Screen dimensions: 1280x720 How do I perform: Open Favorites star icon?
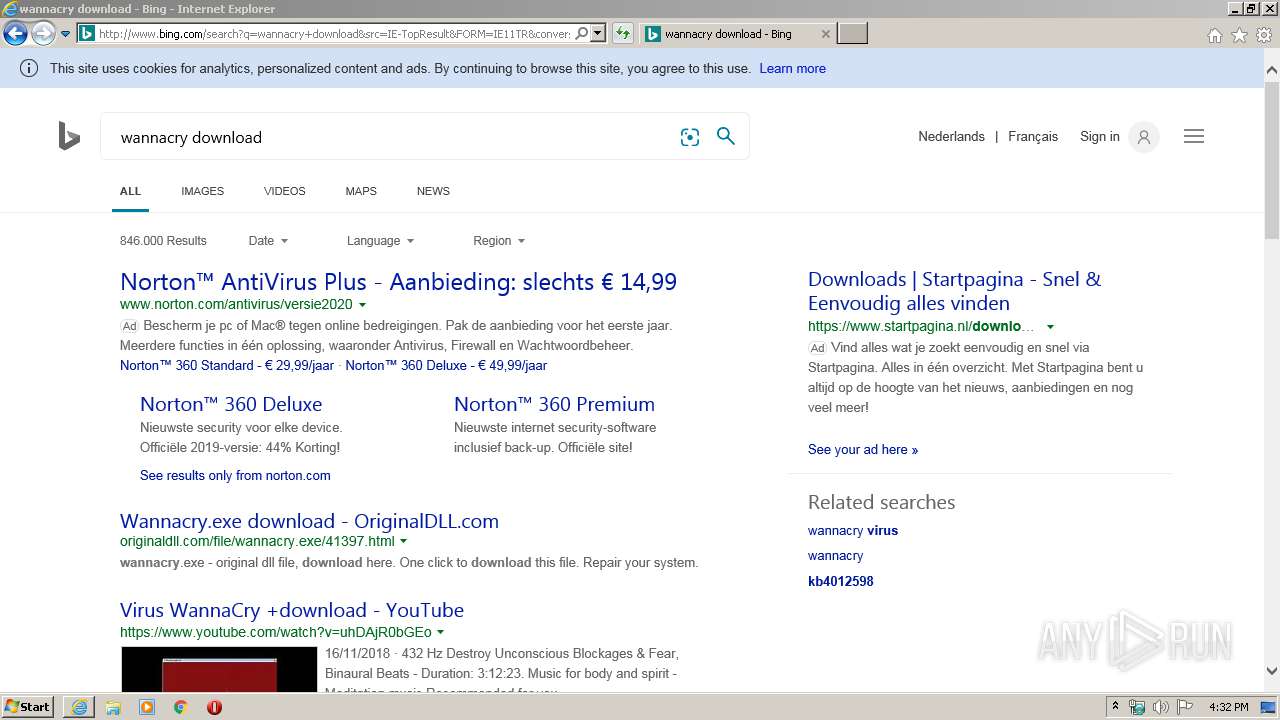[1239, 35]
